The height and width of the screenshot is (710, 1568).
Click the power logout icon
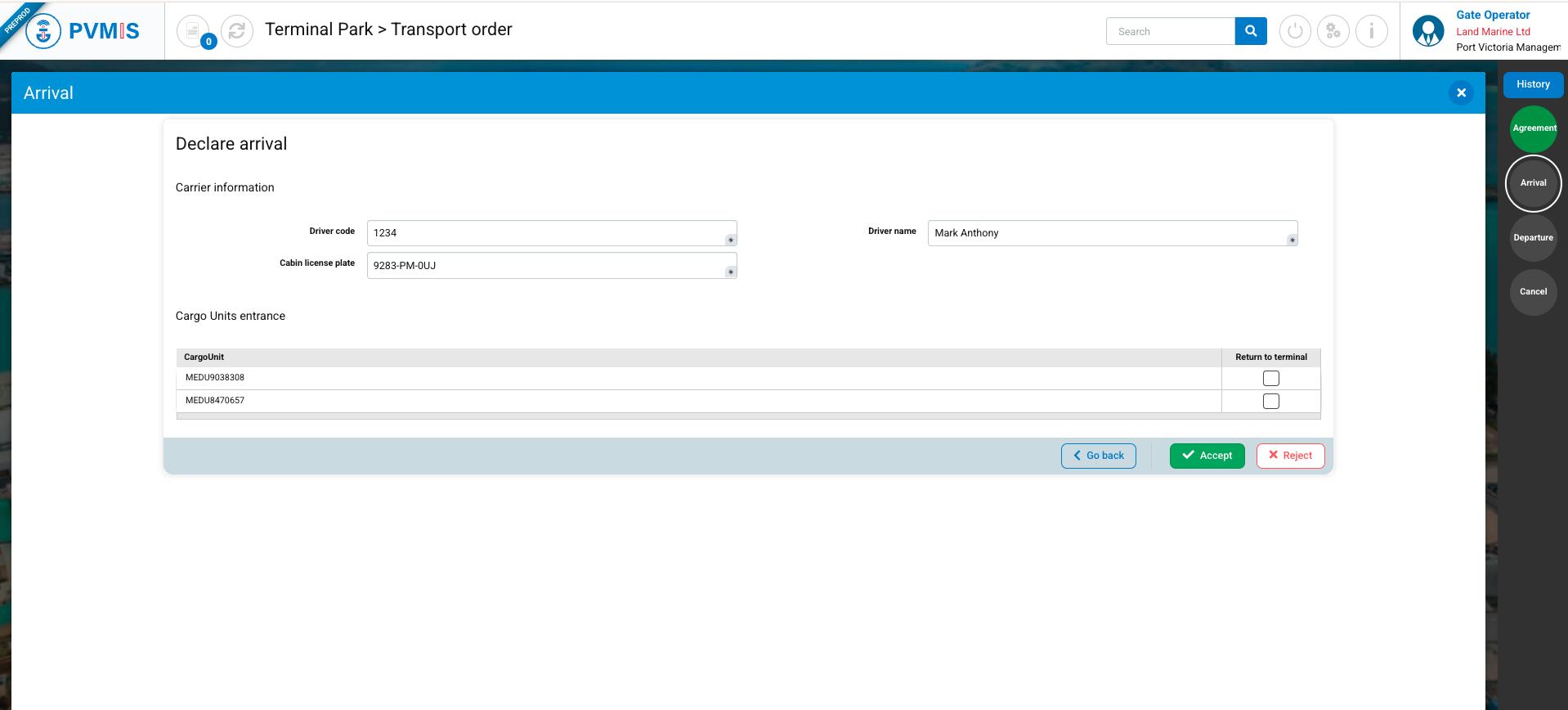1294,31
